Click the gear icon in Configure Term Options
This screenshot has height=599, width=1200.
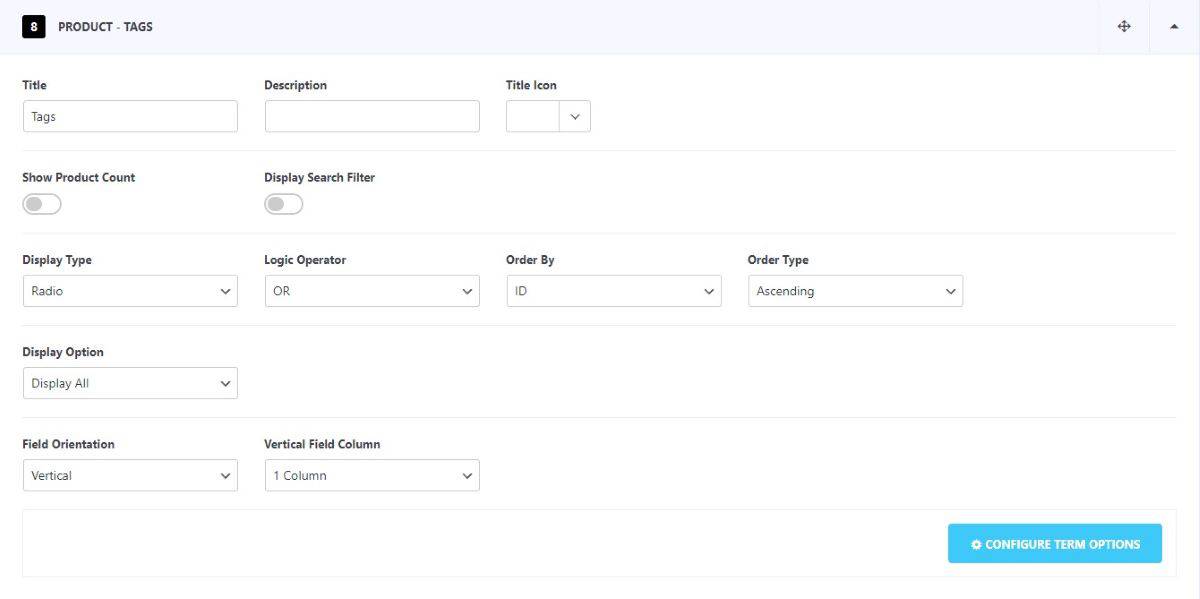tap(976, 545)
